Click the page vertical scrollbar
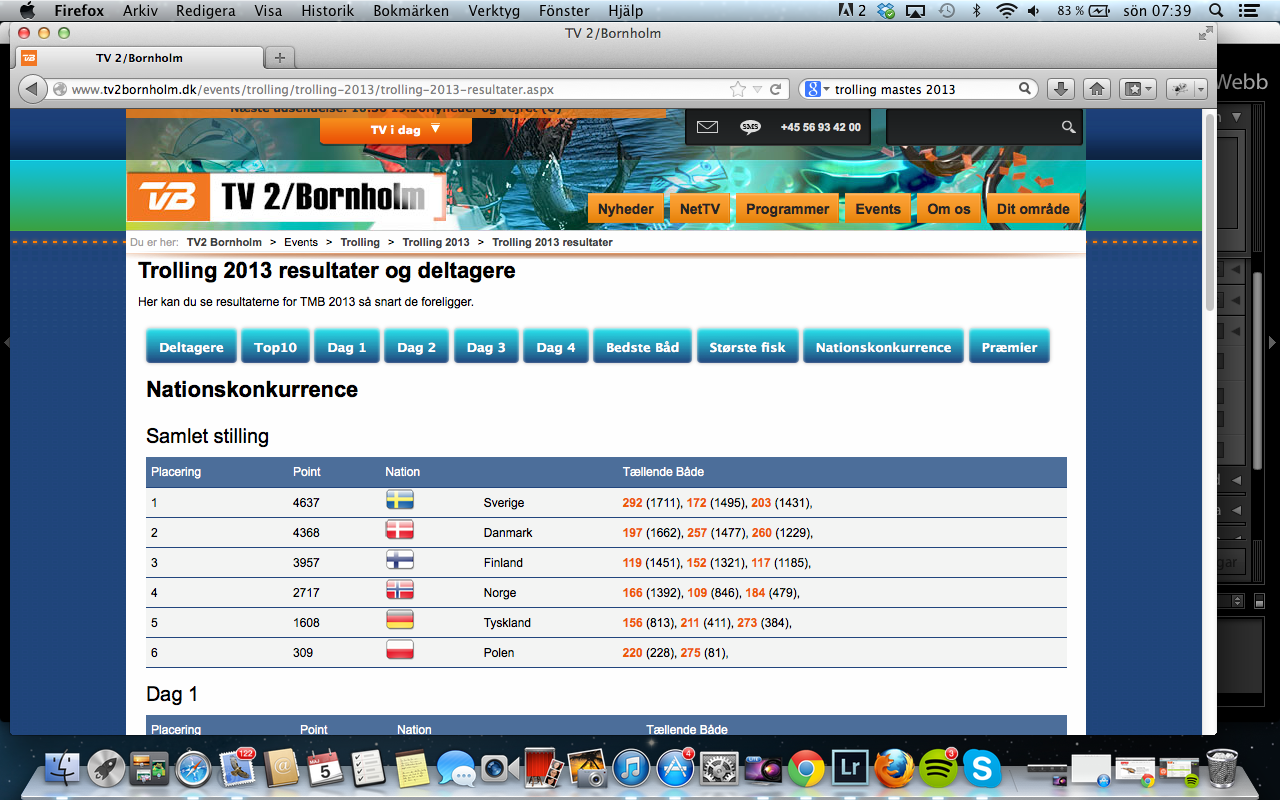The image size is (1280, 800). [1210, 210]
